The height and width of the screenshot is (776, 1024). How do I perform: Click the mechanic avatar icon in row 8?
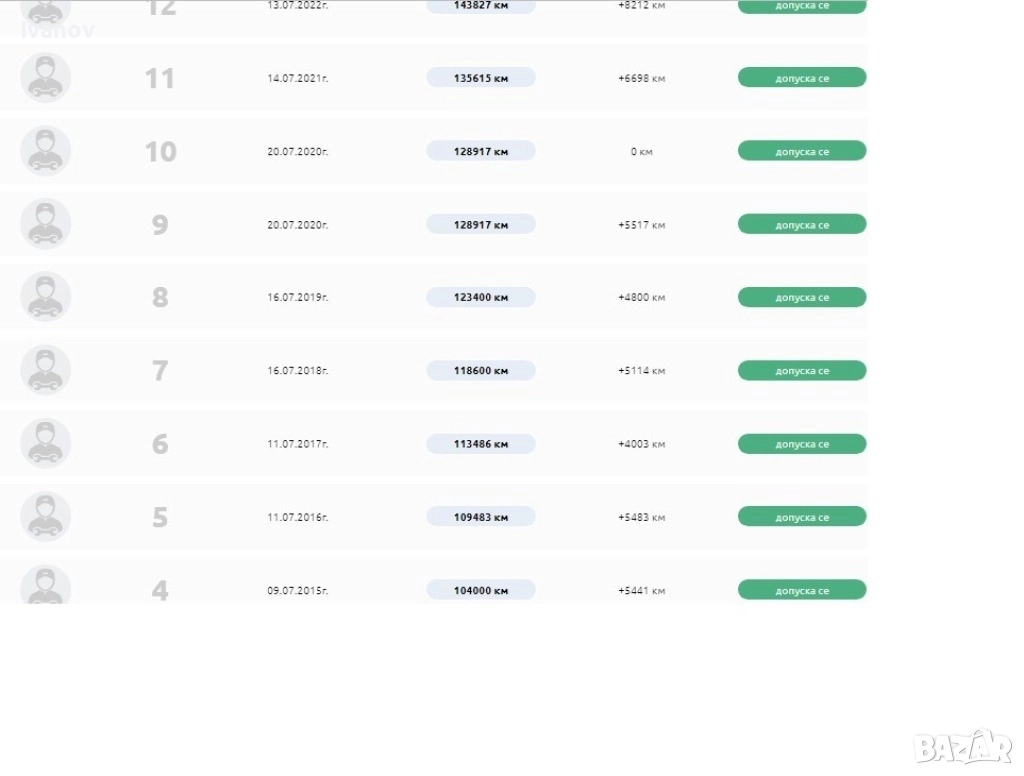click(46, 297)
